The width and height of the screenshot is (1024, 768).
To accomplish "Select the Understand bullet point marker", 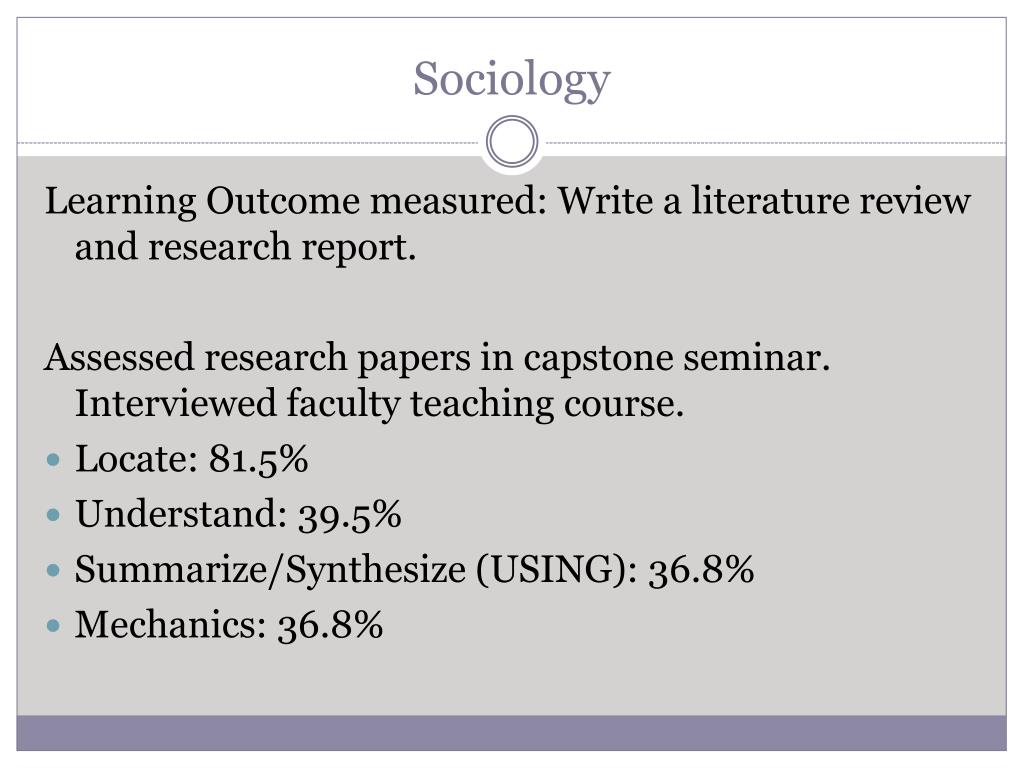I will click(54, 515).
